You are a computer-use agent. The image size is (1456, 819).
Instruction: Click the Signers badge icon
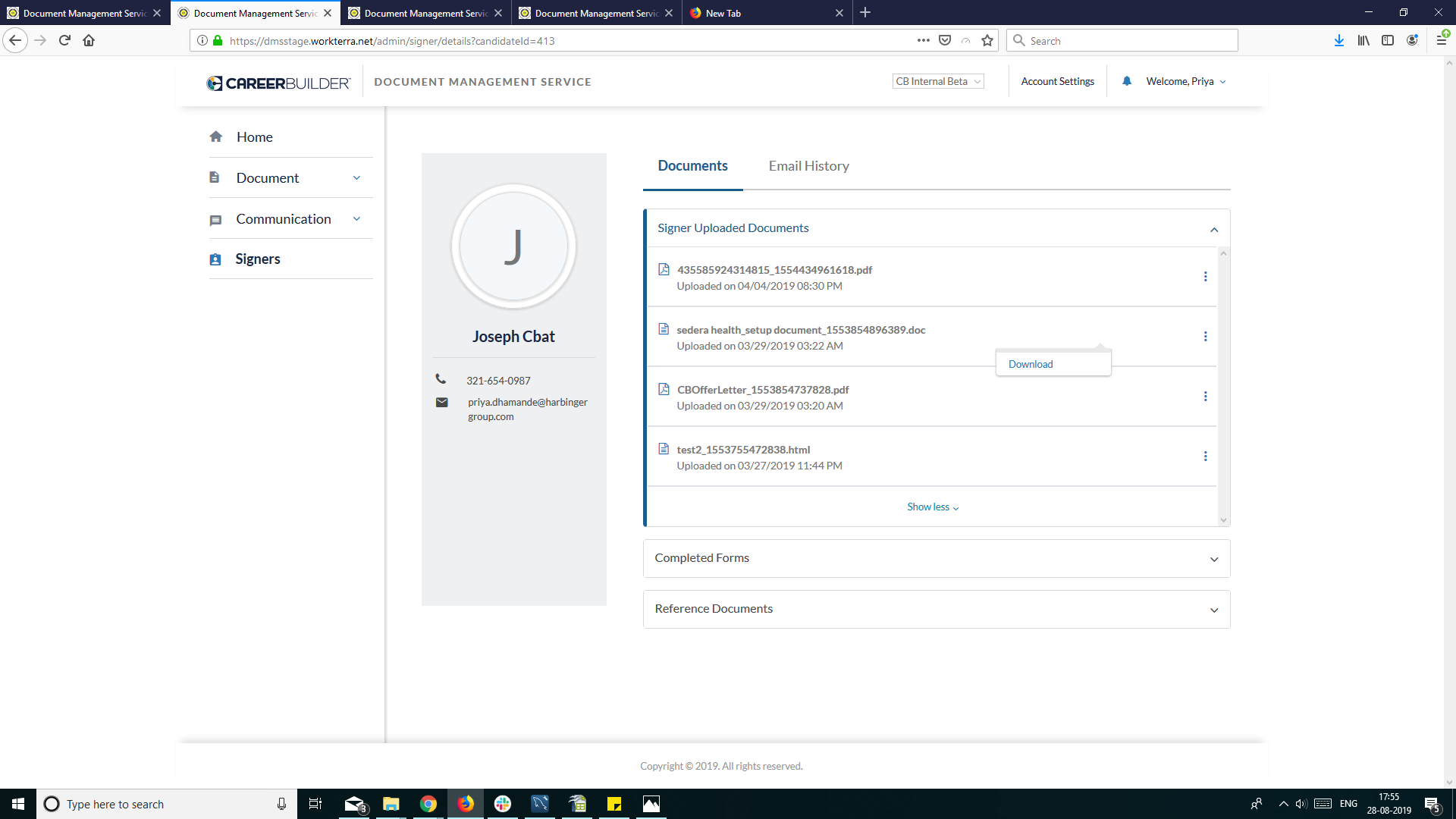click(x=215, y=259)
